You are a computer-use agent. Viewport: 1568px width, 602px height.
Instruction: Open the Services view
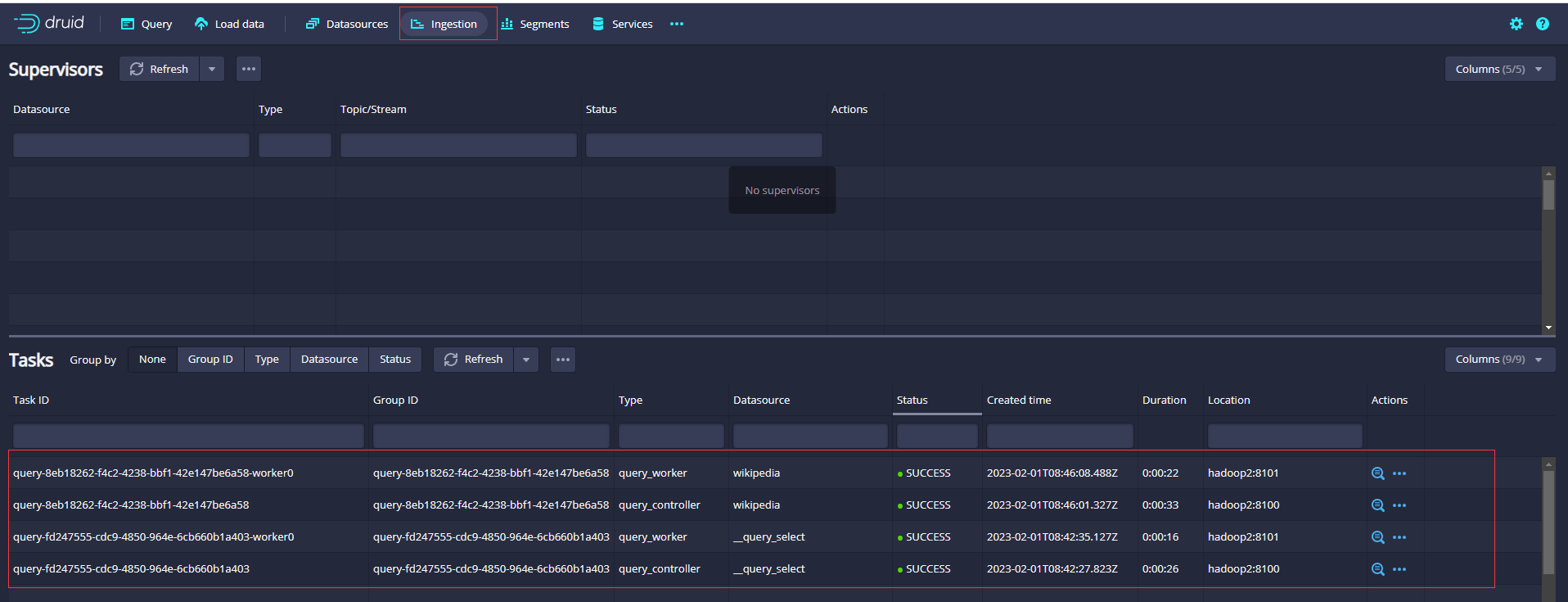(x=623, y=24)
